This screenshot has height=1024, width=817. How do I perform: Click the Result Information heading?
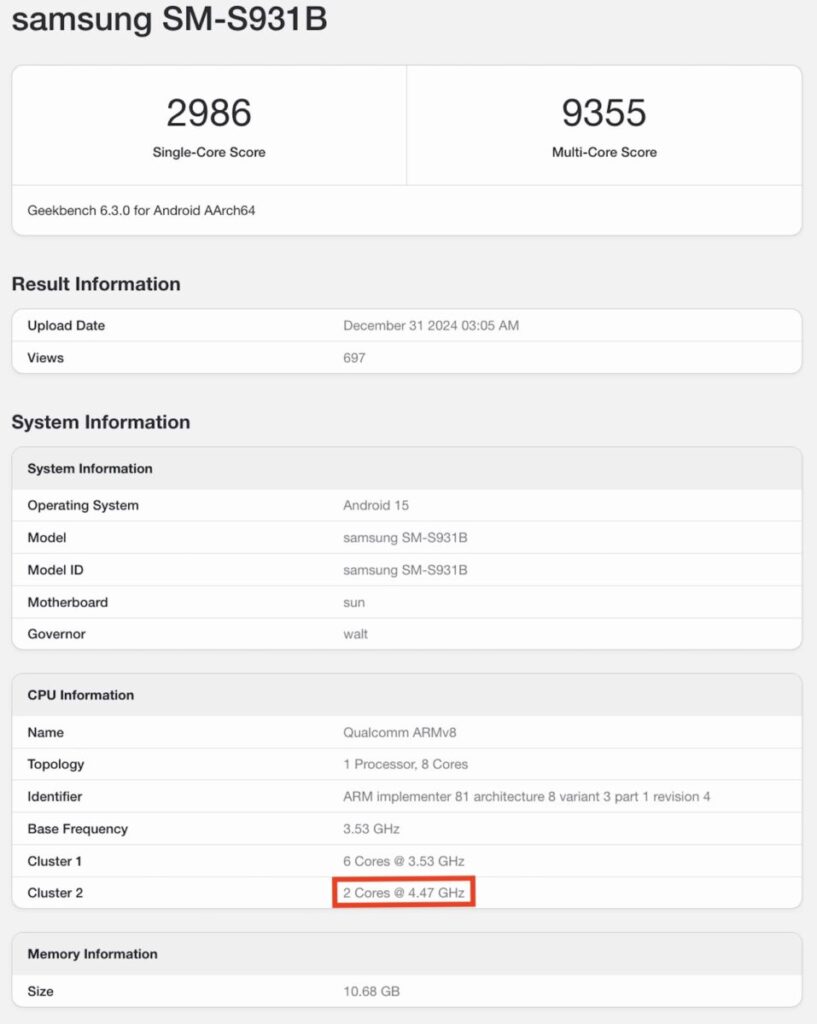pyautogui.click(x=96, y=284)
